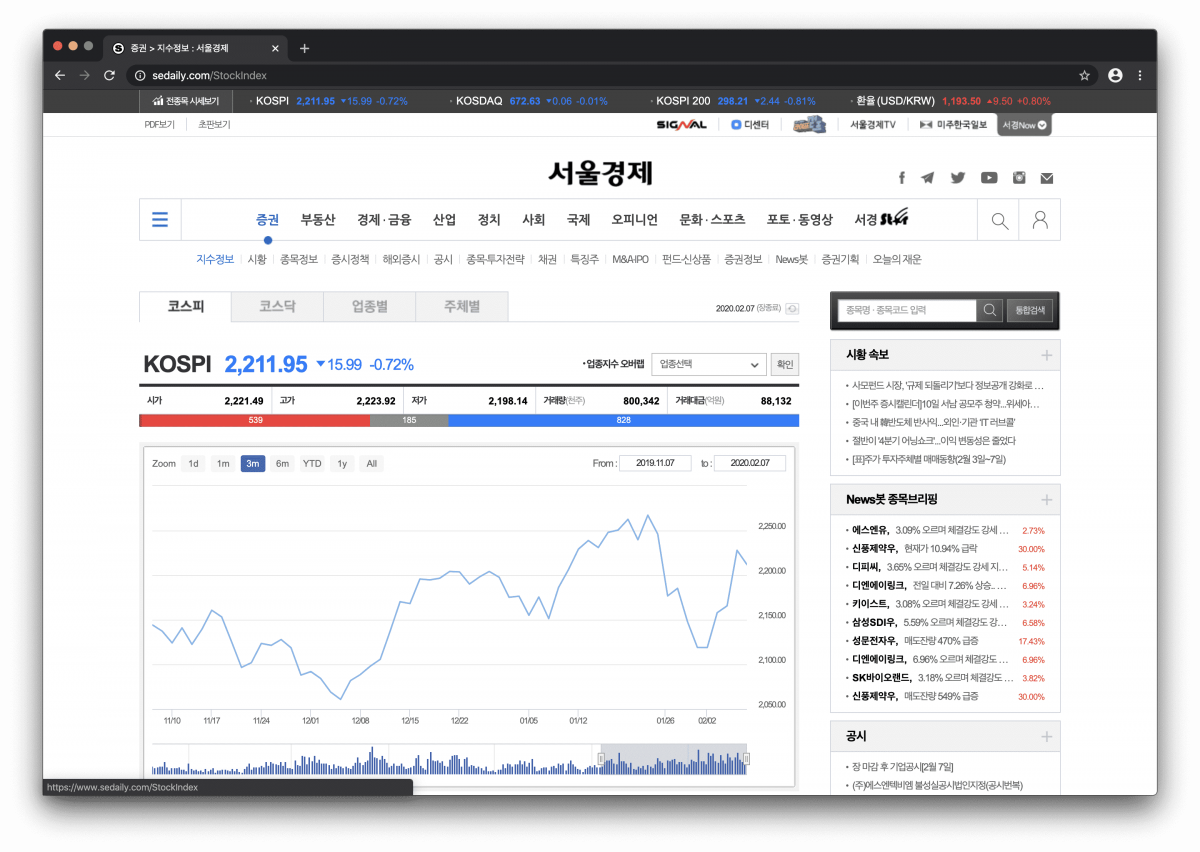The image size is (1200, 852).
Task: Set chart zoom to 1m
Action: click(223, 464)
